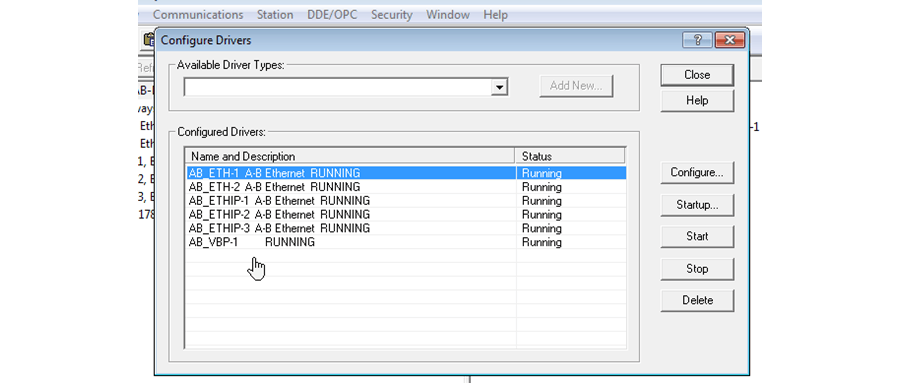Open the Window menu

[x=448, y=15]
